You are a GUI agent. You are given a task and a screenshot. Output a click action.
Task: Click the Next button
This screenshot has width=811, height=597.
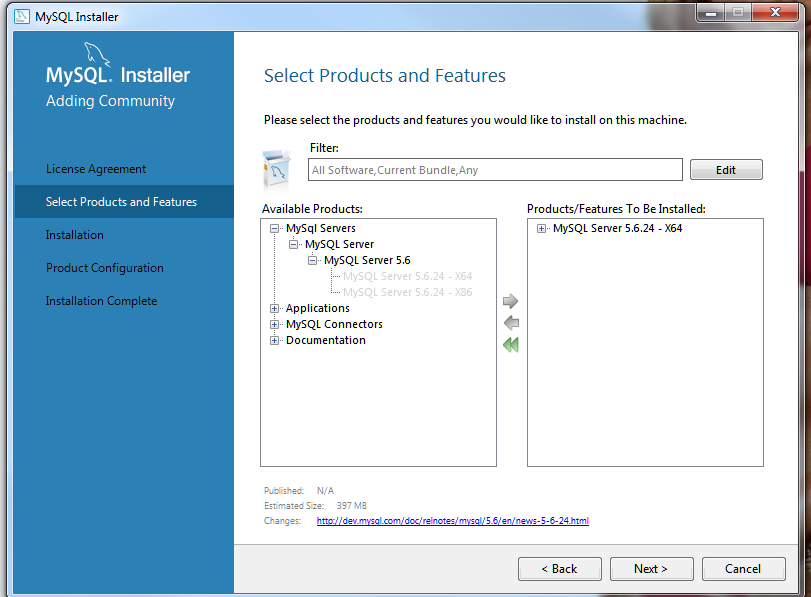pyautogui.click(x=651, y=569)
